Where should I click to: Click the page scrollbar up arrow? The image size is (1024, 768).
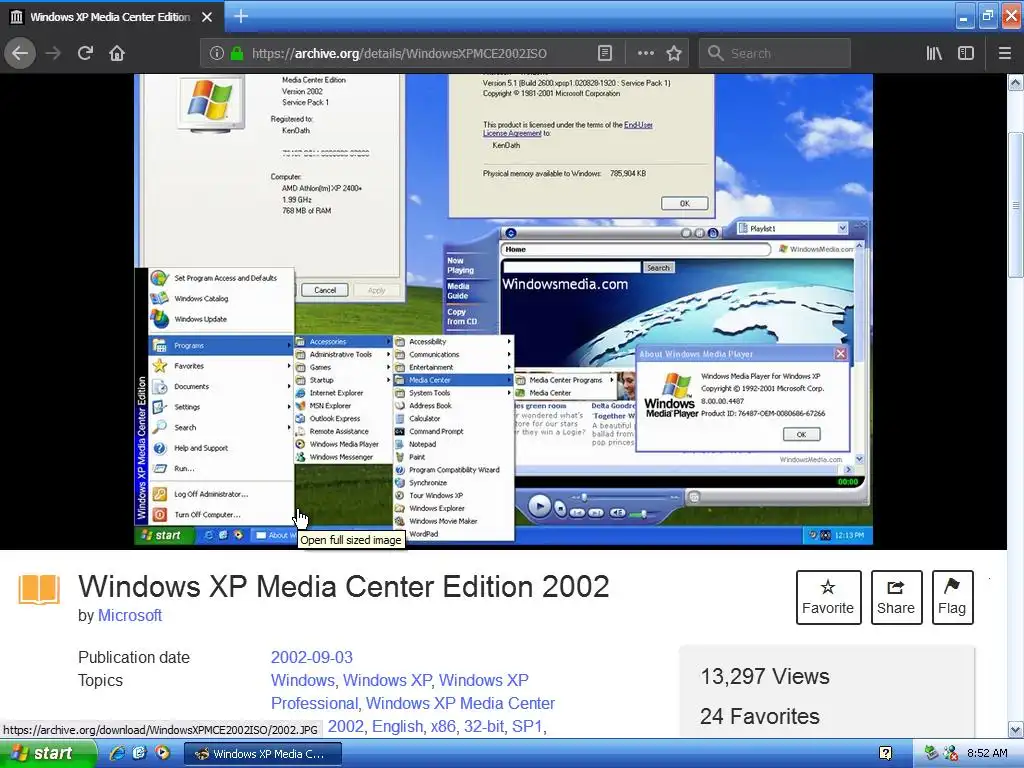coord(1015,82)
